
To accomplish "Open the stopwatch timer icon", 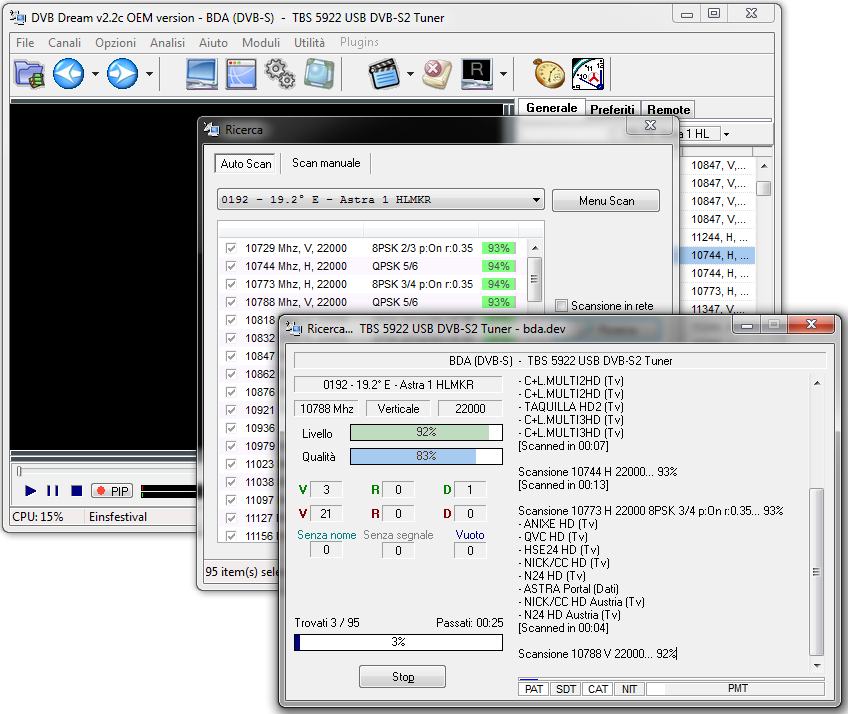I will click(x=549, y=74).
